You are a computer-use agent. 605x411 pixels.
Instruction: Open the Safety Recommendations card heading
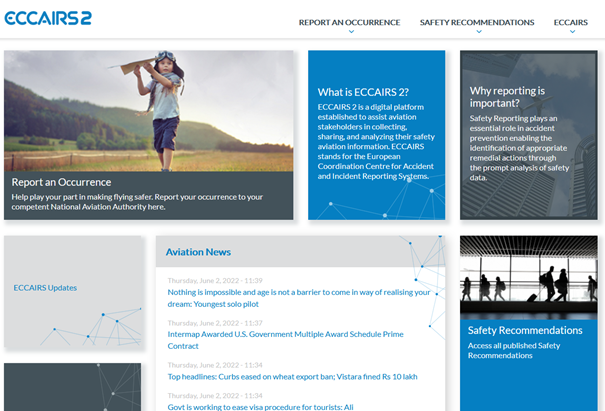pos(525,330)
